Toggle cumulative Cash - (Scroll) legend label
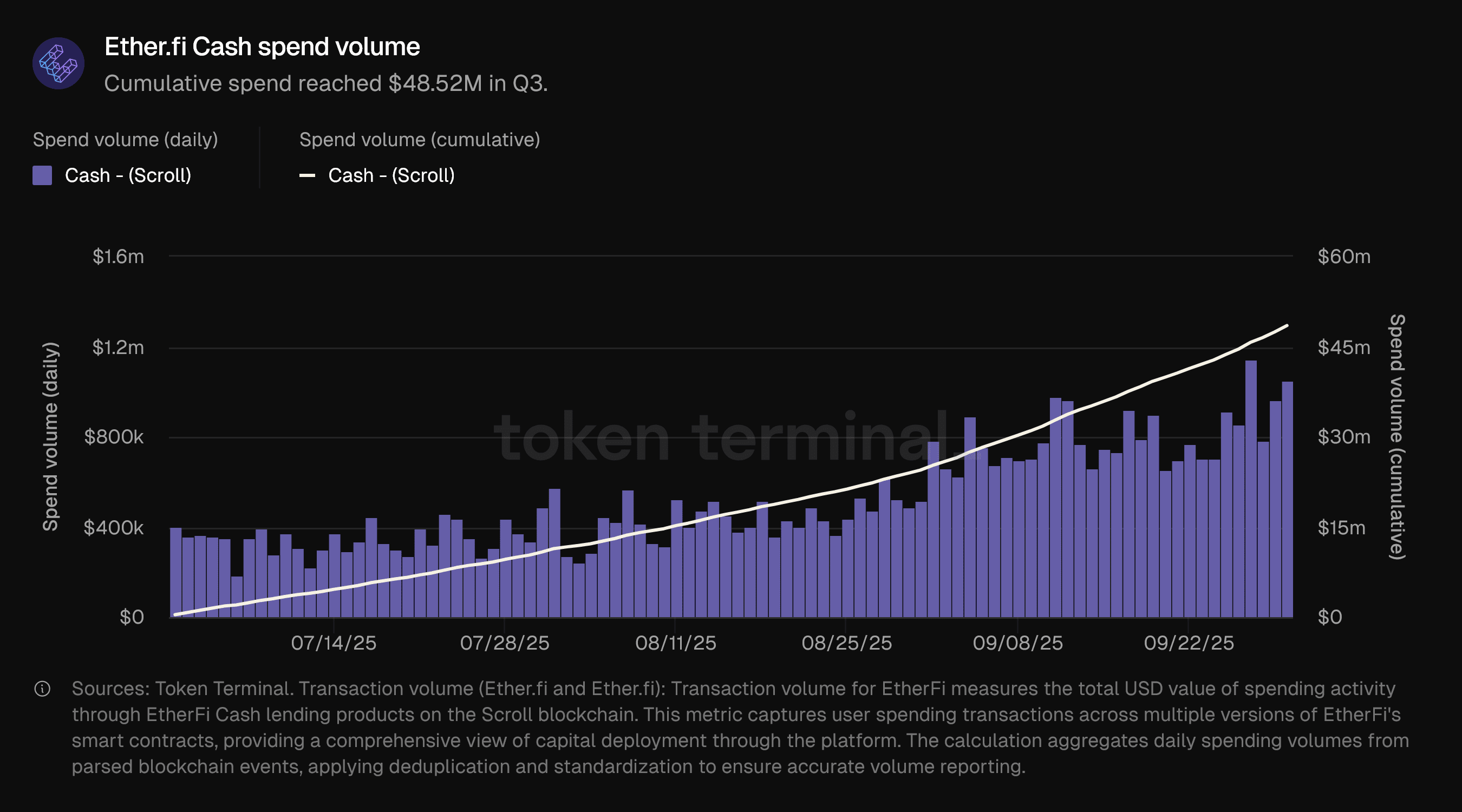This screenshot has width=1462, height=812. pyautogui.click(x=391, y=175)
